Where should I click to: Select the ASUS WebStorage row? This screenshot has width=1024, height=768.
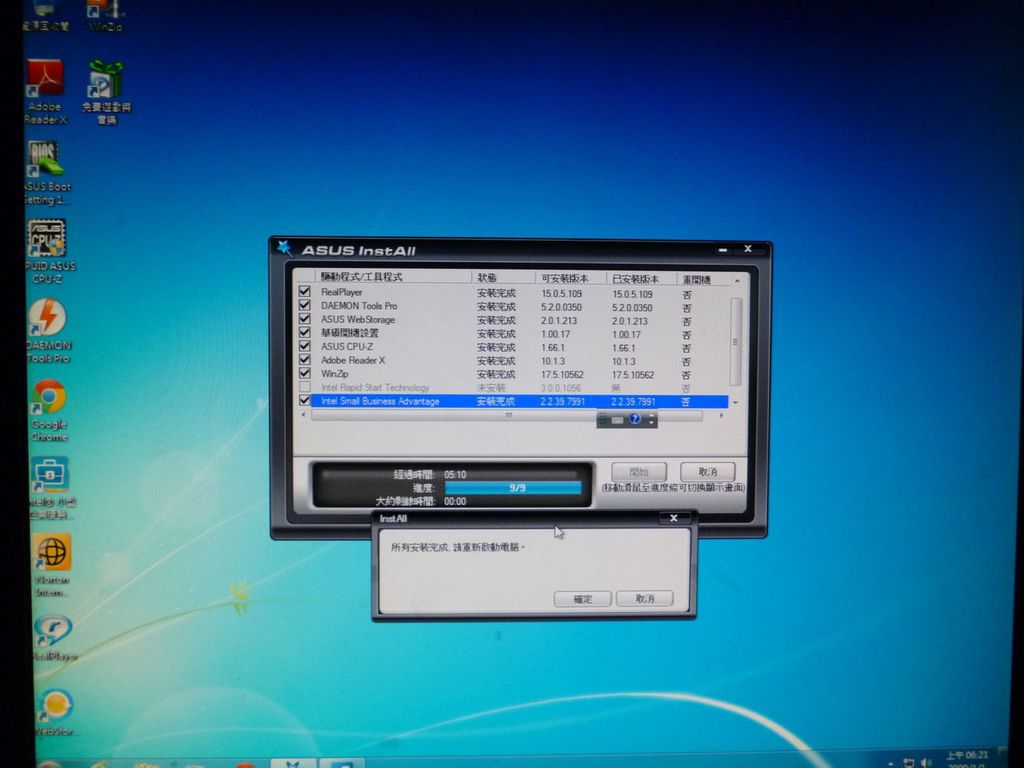tap(520, 320)
